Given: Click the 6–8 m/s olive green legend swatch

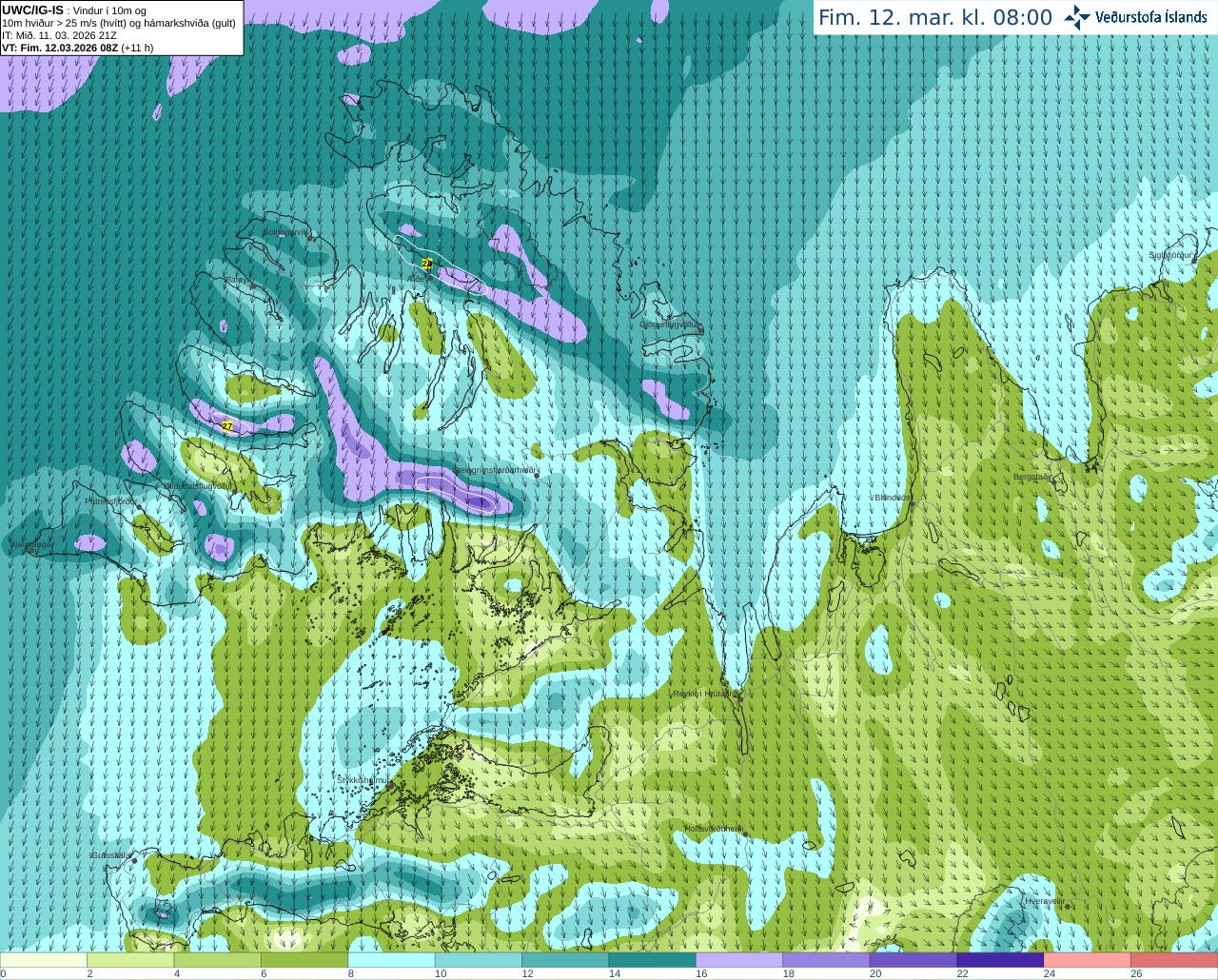Looking at the screenshot, I should pos(304,960).
